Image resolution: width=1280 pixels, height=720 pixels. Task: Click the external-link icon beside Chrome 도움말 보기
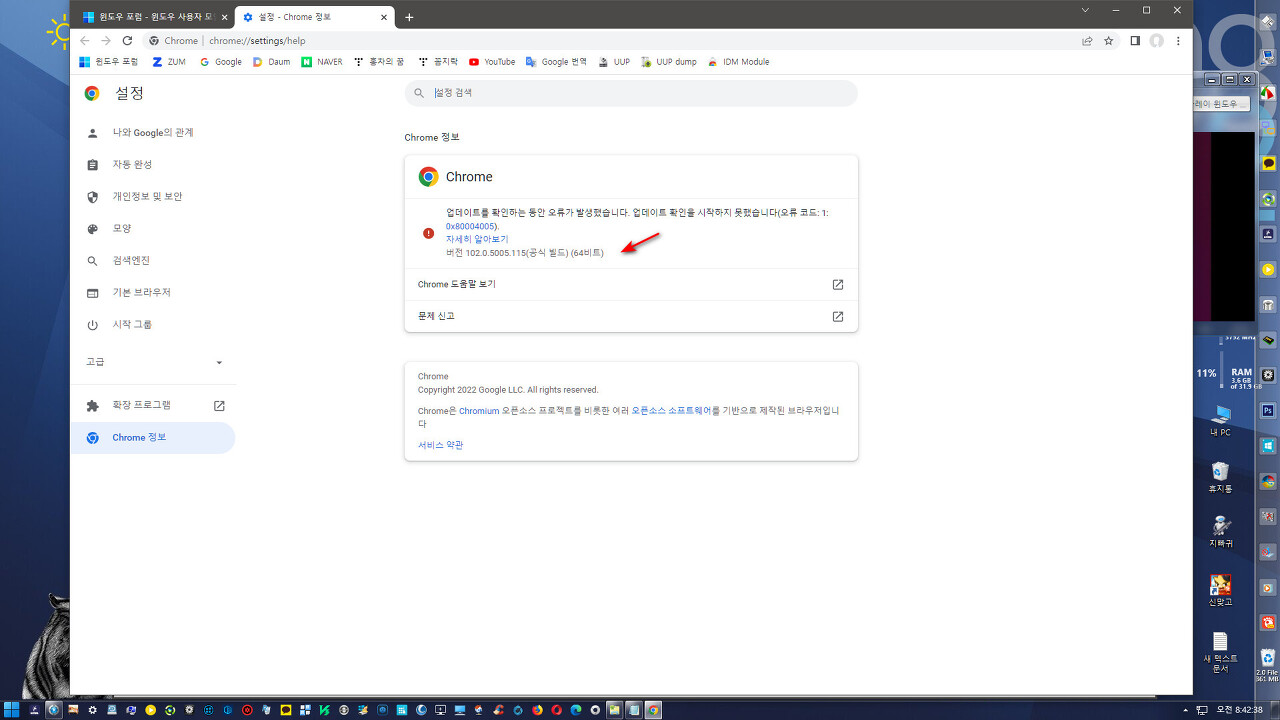838,285
